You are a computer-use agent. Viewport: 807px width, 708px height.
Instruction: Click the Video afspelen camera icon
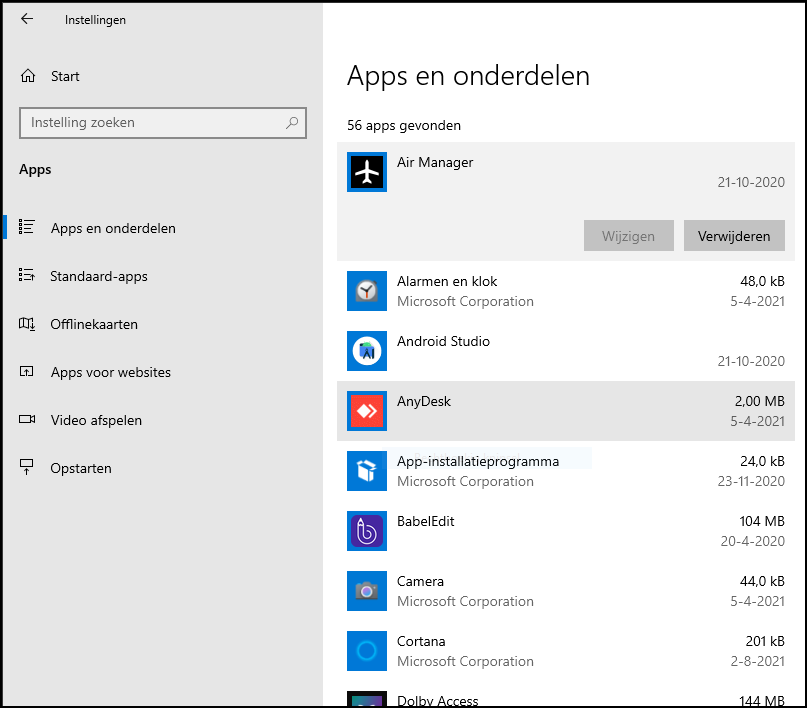tap(27, 419)
